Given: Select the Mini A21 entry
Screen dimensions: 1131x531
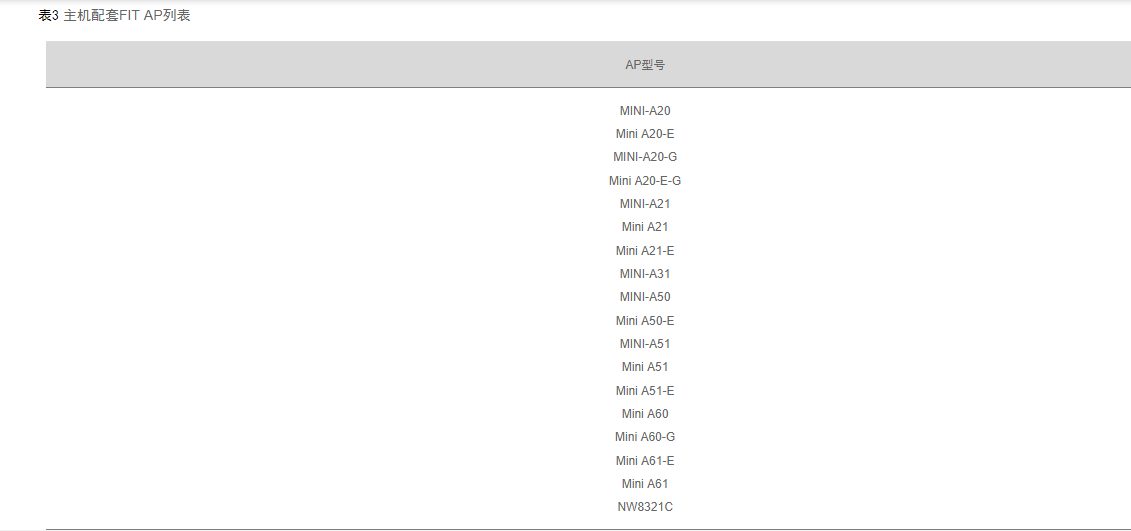Looking at the screenshot, I should 645,227.
